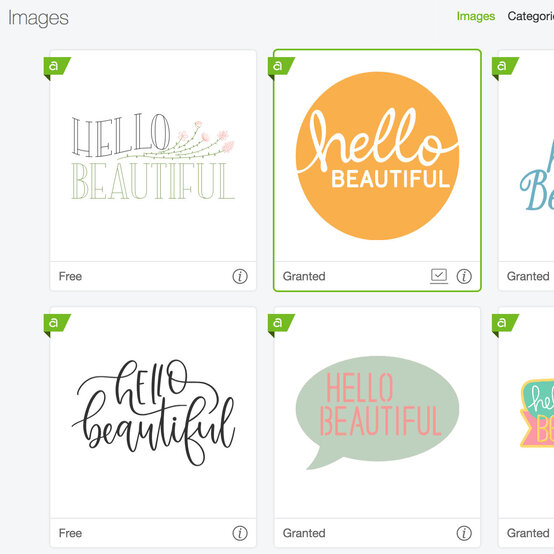Screen dimensions: 554x554
Task: Click the Cricut Access badge on the teal banner card
Action: (505, 325)
